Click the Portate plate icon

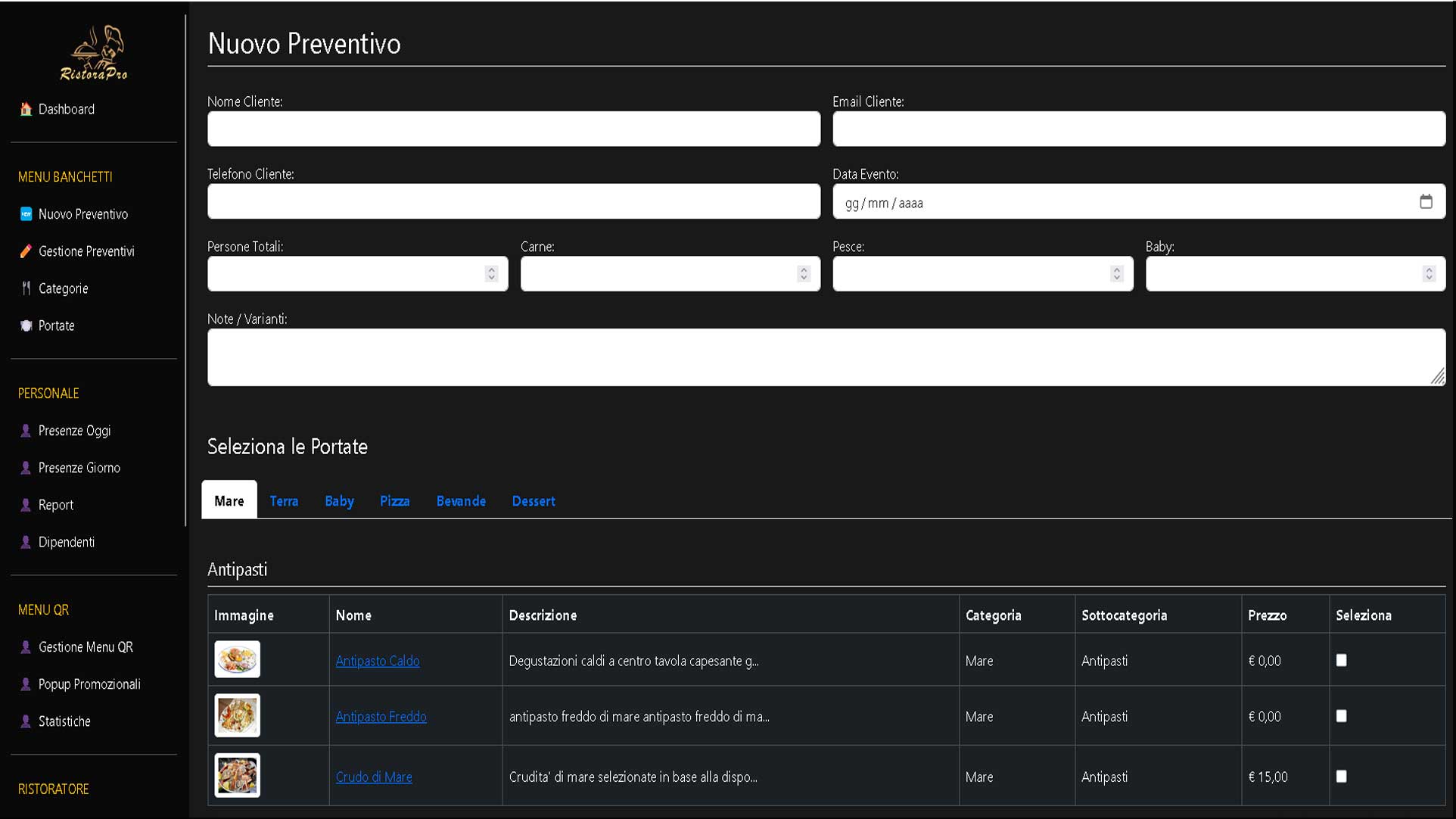pos(26,325)
